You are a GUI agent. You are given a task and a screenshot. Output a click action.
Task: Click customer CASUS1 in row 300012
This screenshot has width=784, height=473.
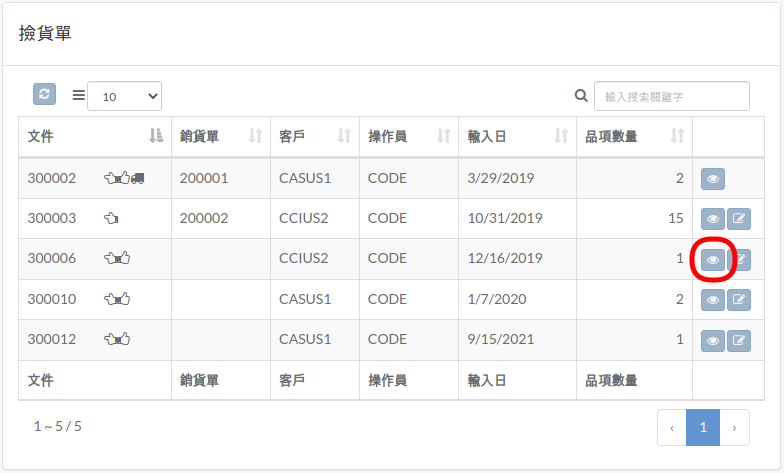[x=305, y=339]
